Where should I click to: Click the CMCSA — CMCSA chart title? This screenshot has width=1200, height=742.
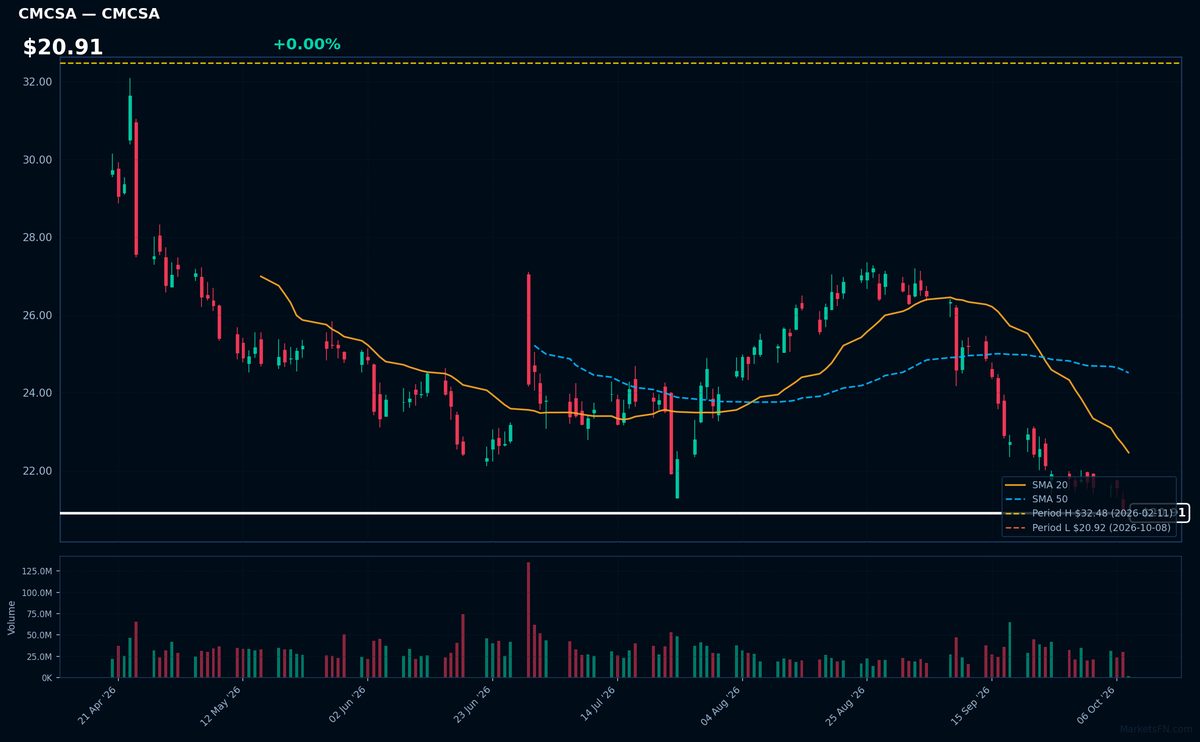(x=88, y=14)
